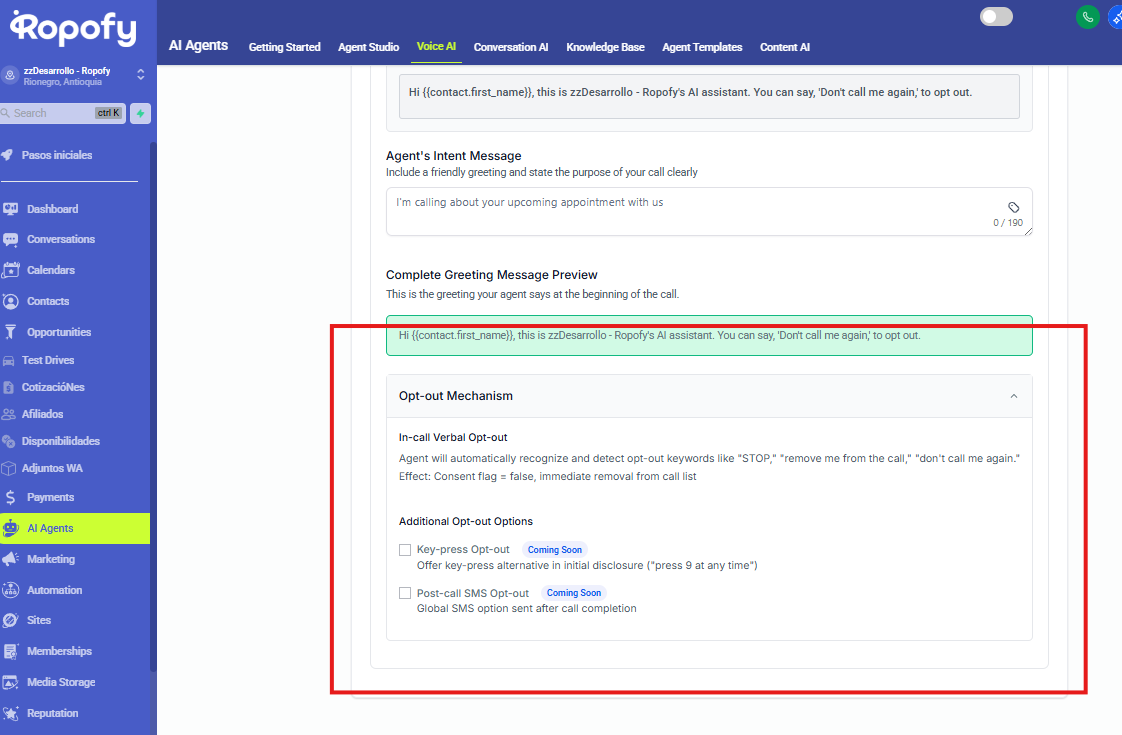
Task: Click the Complete Greeting Message Preview heading
Action: (492, 275)
